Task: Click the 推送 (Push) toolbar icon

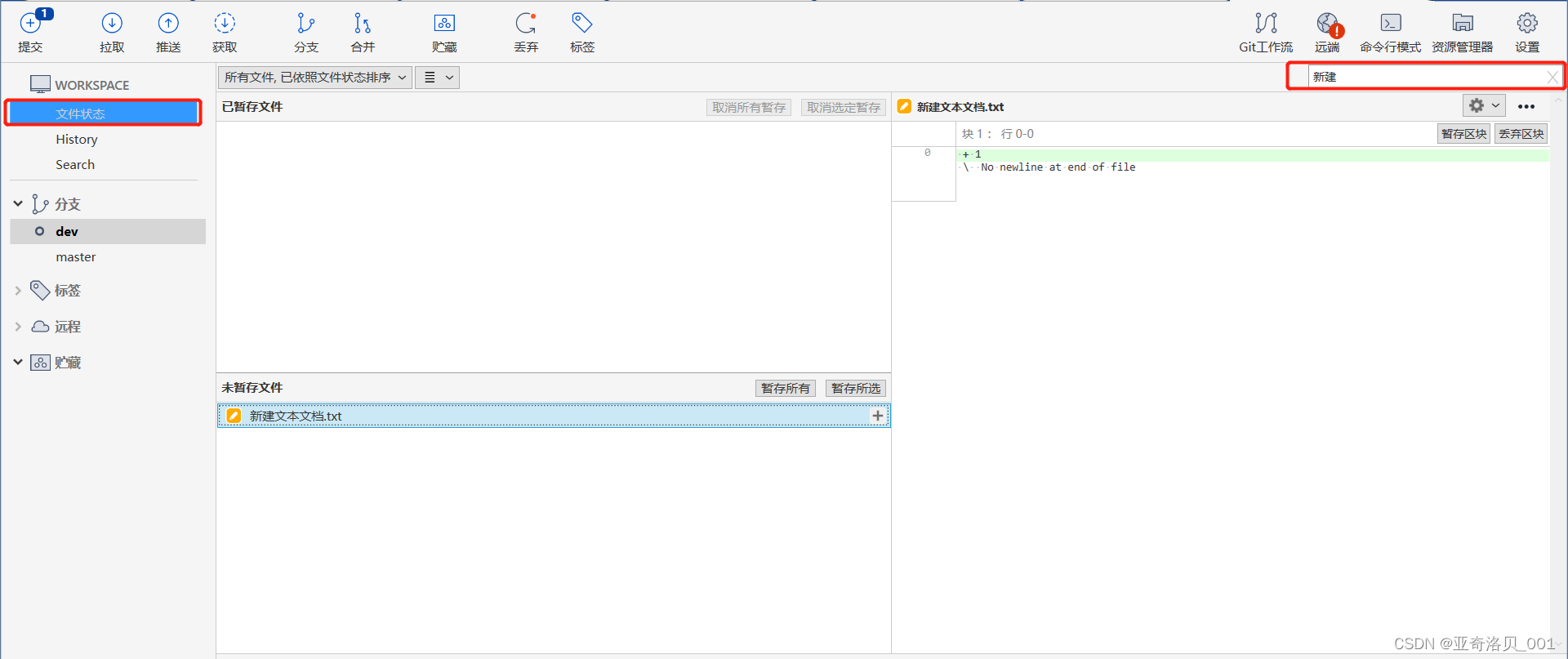Action: [168, 23]
